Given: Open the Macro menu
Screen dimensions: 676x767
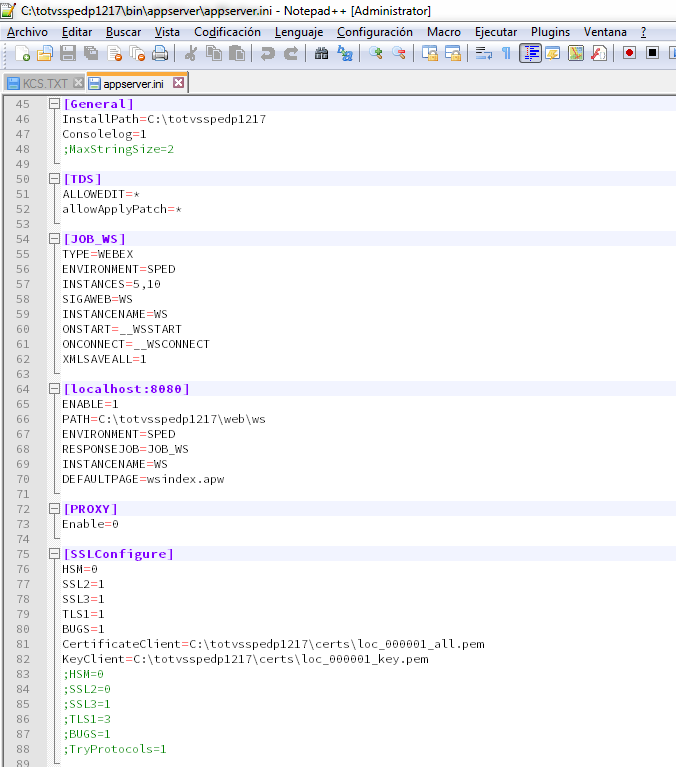Looking at the screenshot, I should click(444, 32).
